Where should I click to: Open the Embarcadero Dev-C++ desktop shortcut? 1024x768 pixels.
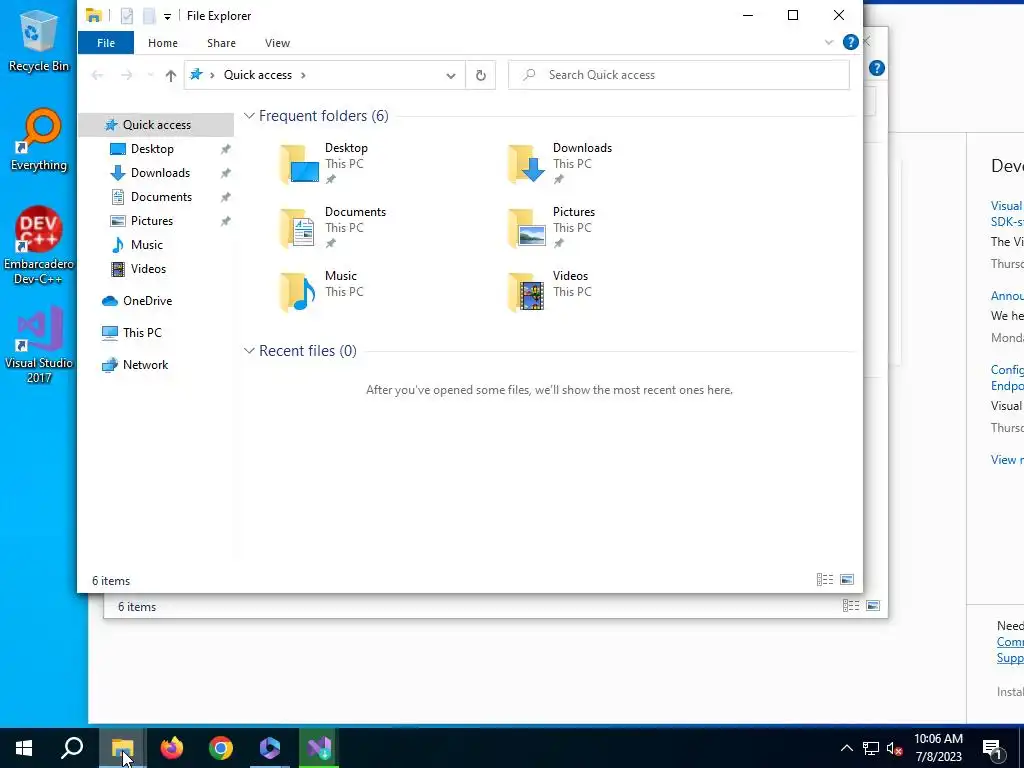39,246
